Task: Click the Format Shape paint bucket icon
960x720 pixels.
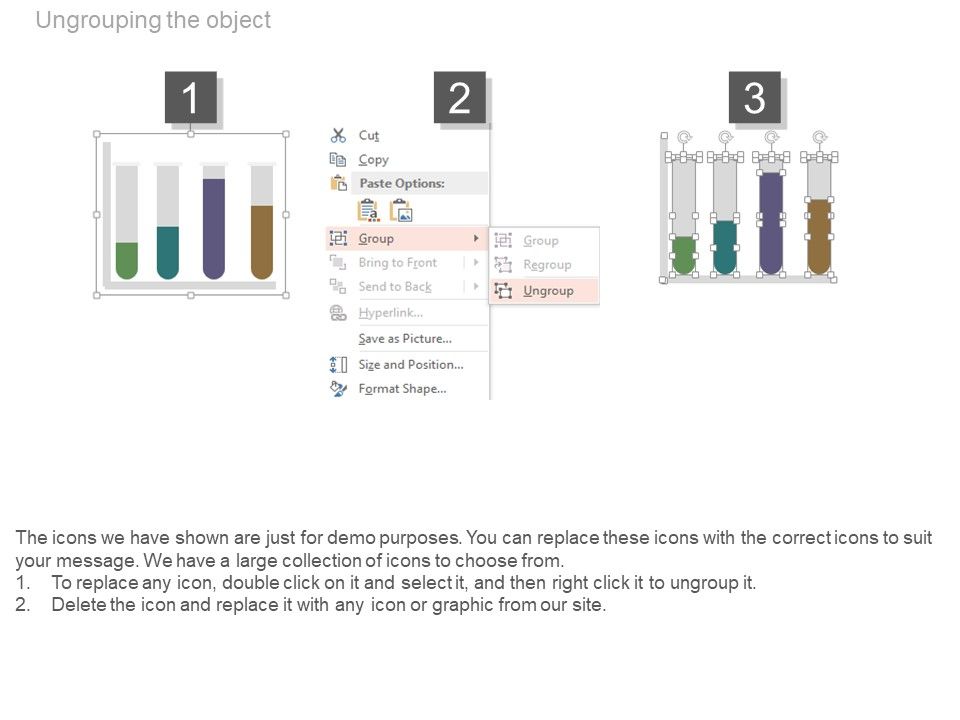Action: coord(338,389)
